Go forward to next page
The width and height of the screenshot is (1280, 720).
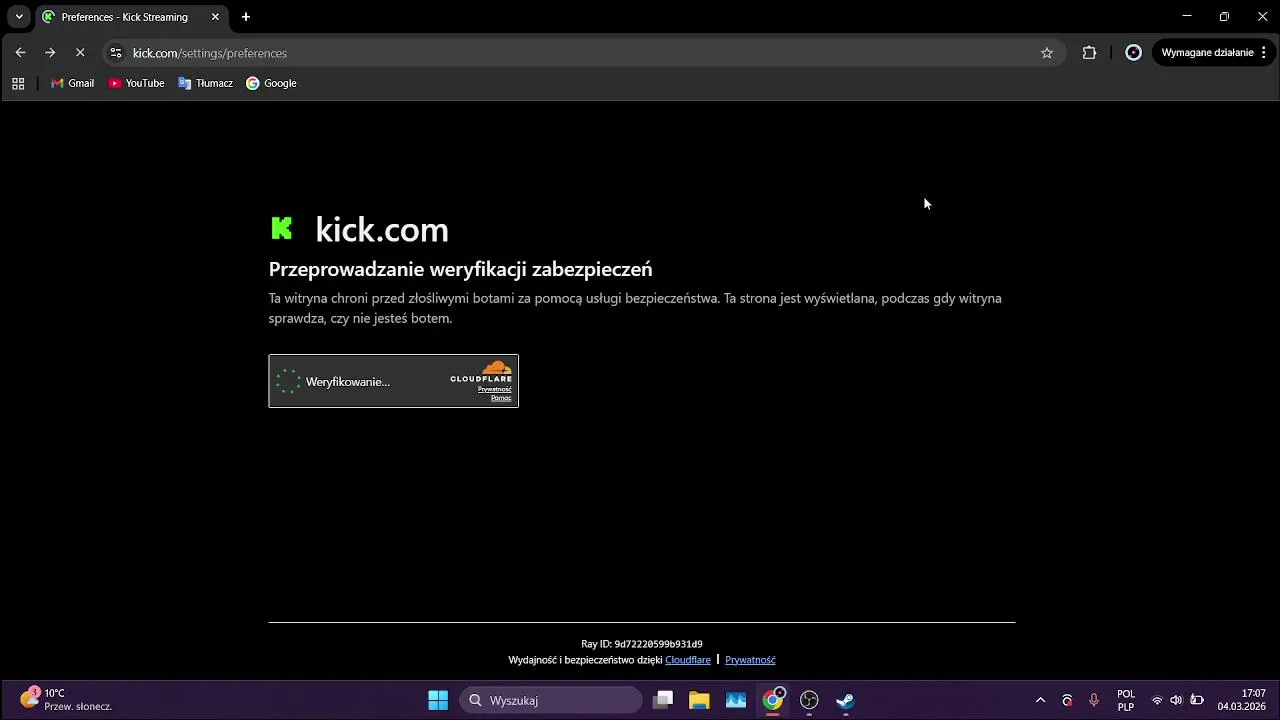pos(50,53)
